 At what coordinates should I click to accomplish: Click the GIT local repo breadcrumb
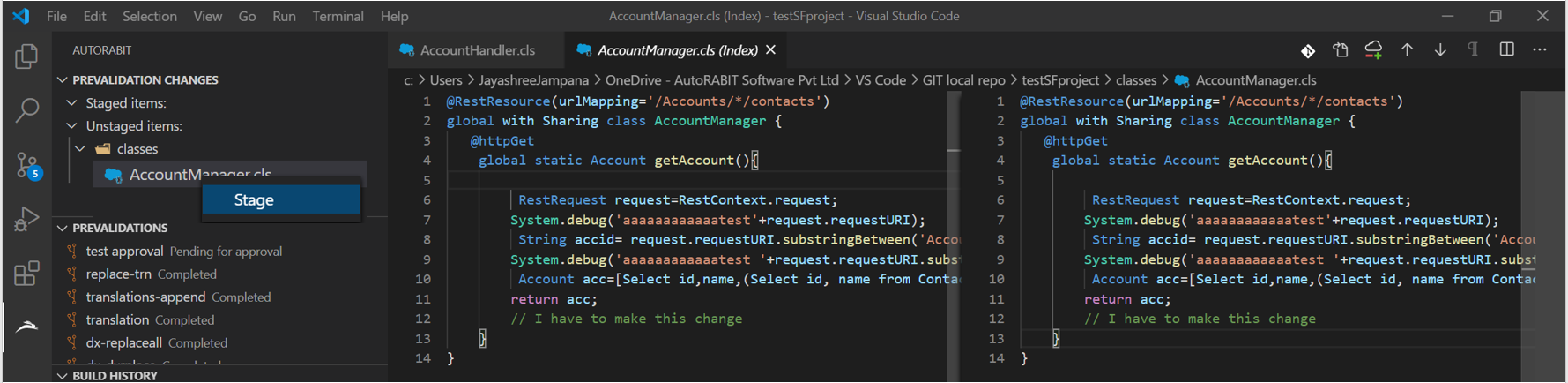pyautogui.click(x=963, y=80)
